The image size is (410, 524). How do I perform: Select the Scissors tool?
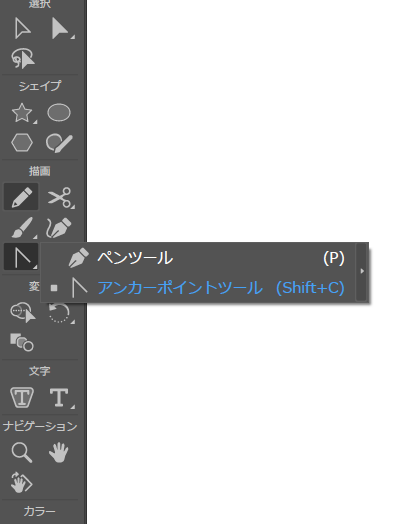point(60,197)
